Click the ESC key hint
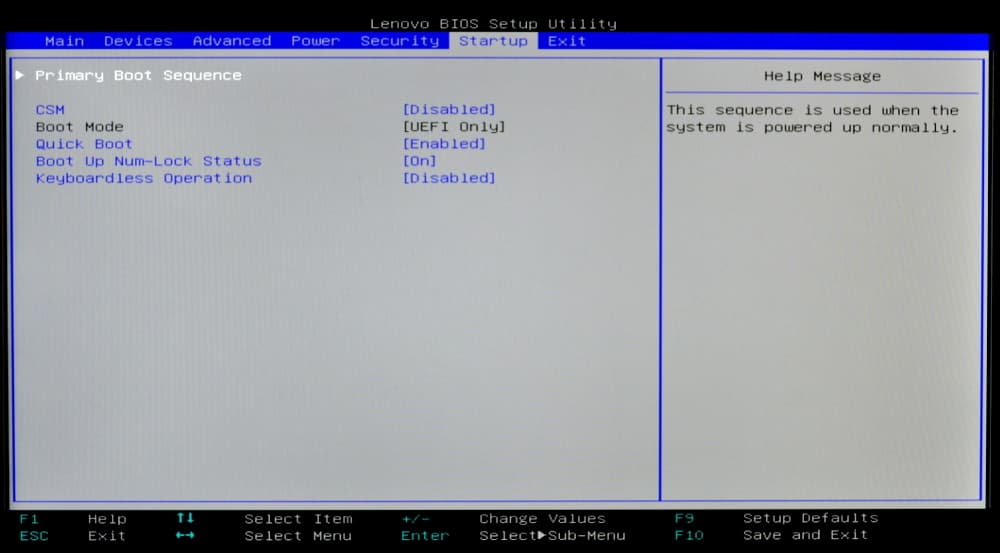 tap(34, 536)
